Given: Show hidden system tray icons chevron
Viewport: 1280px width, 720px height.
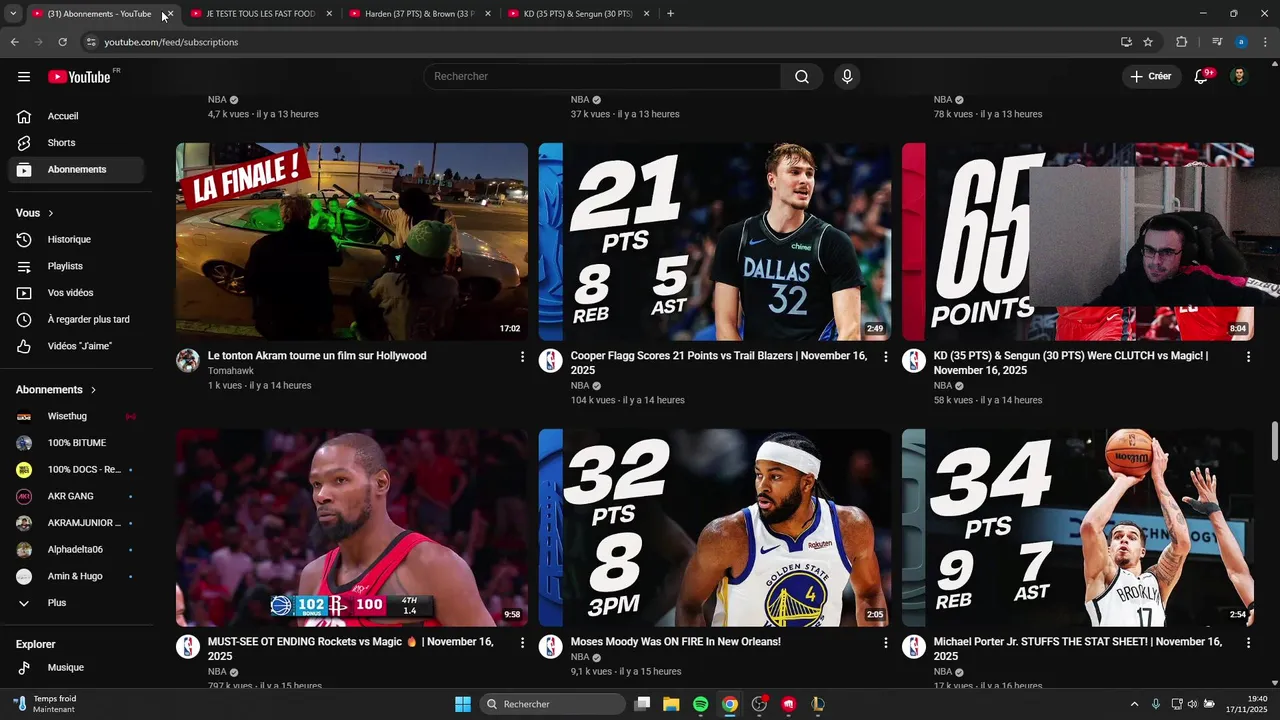Looking at the screenshot, I should [x=1134, y=704].
